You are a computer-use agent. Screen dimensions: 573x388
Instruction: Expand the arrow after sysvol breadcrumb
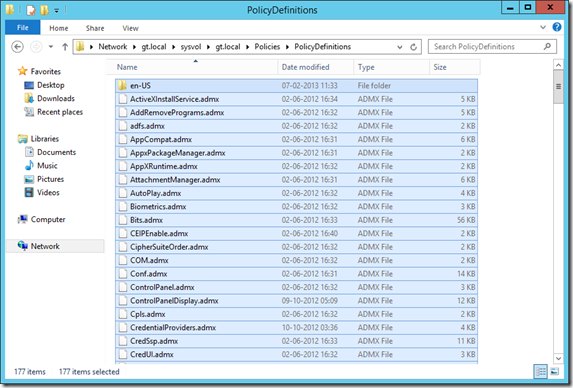(x=208, y=47)
